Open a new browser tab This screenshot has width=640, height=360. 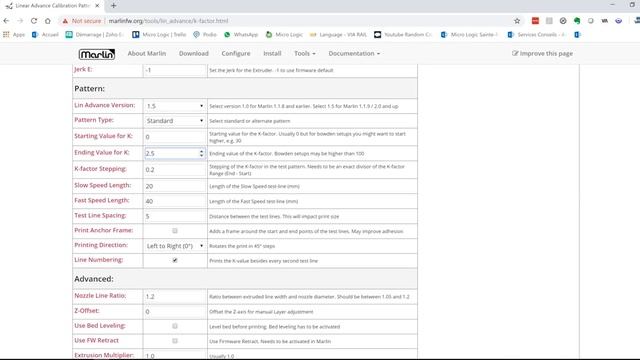(x=113, y=6)
